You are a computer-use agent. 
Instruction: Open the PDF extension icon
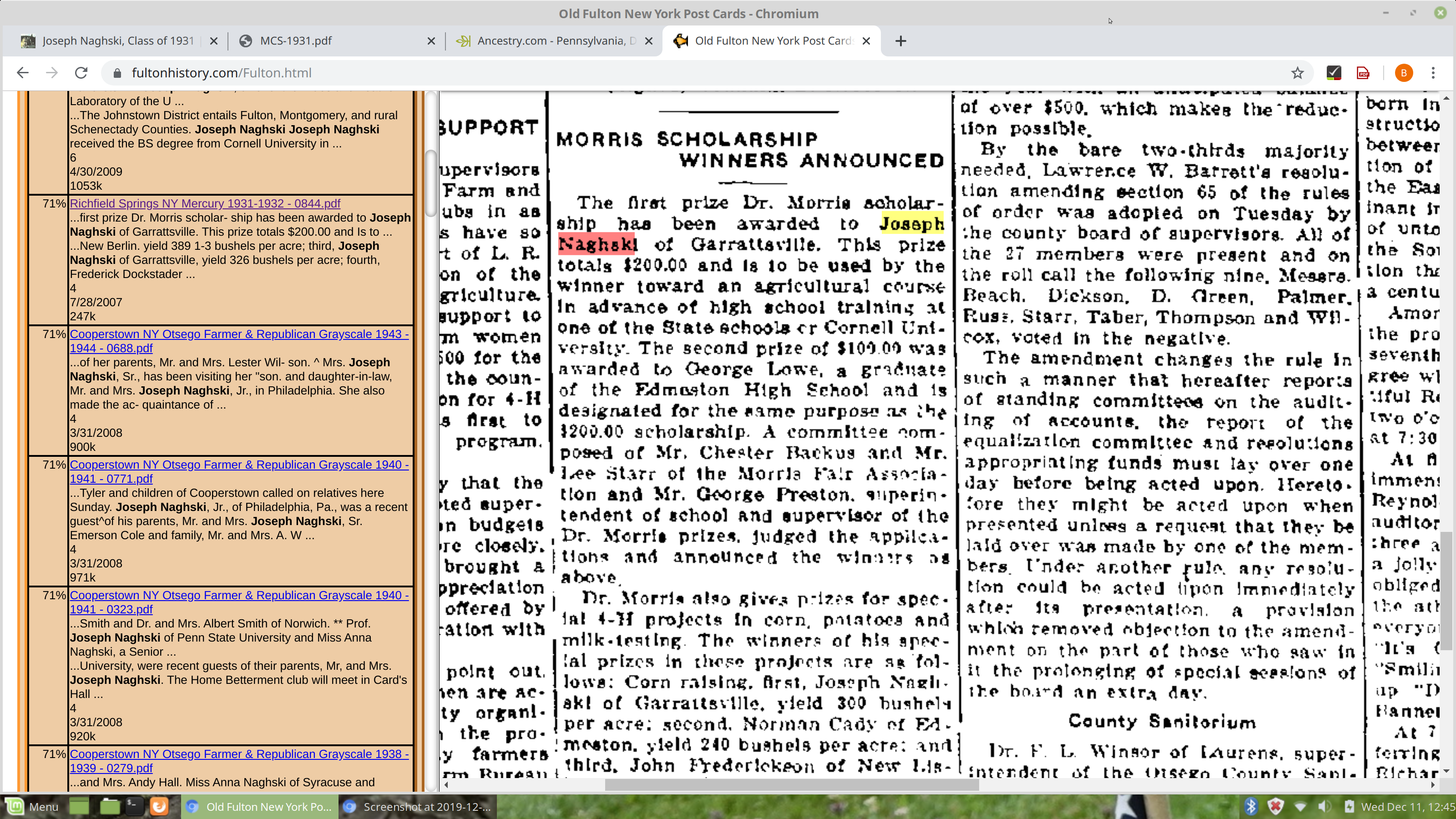tap(1363, 73)
